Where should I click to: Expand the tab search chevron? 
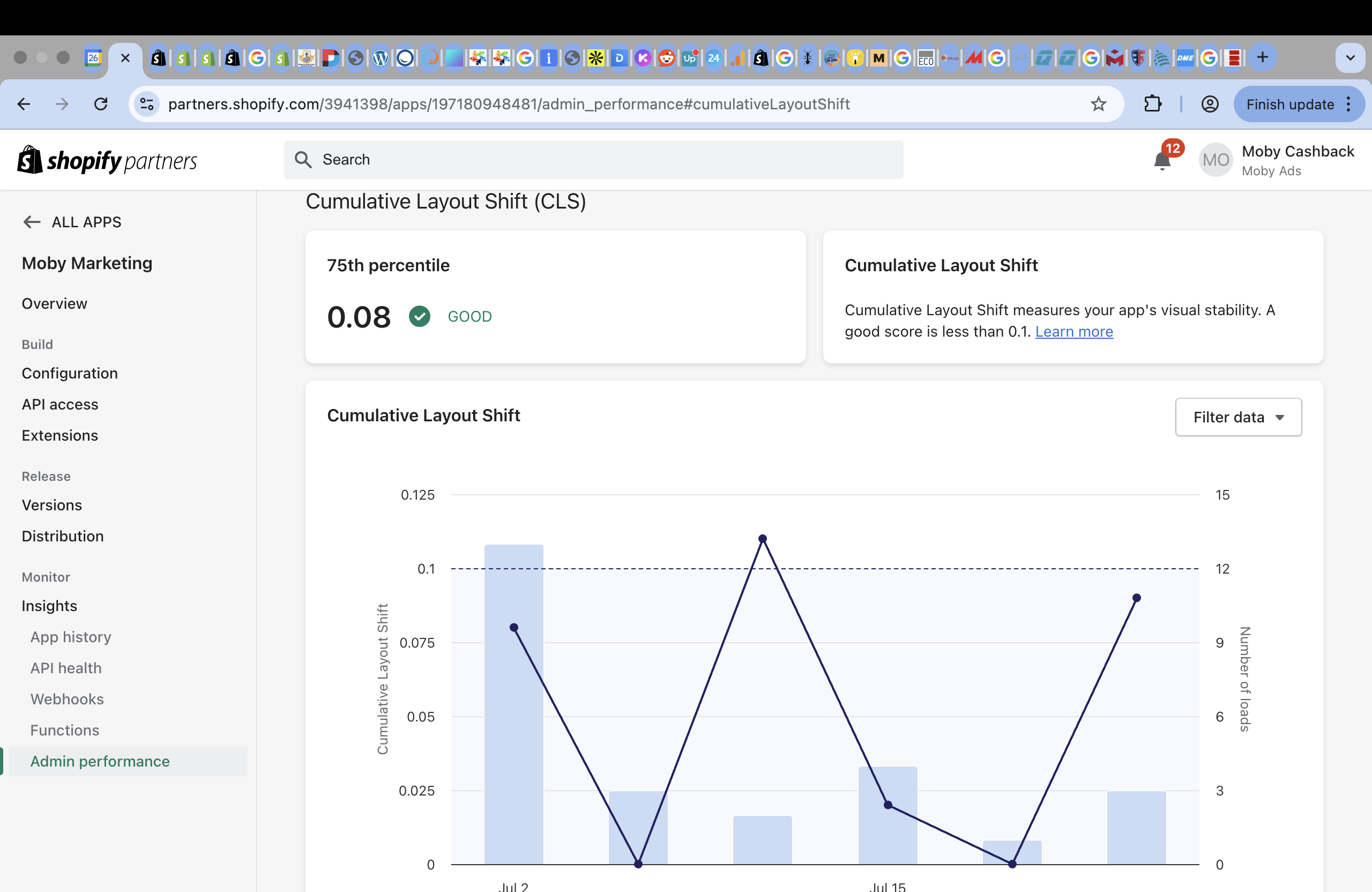point(1350,58)
